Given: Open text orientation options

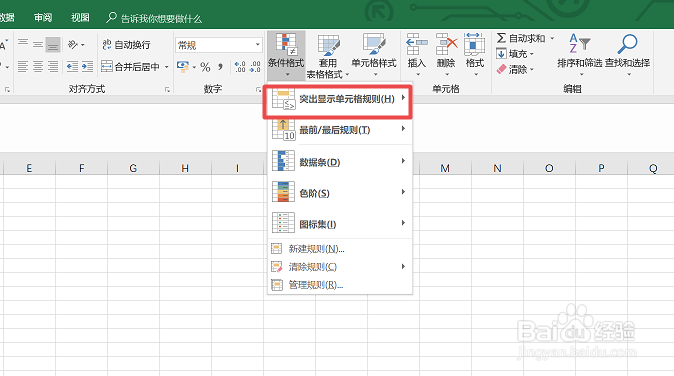Looking at the screenshot, I should pyautogui.click(x=76, y=44).
